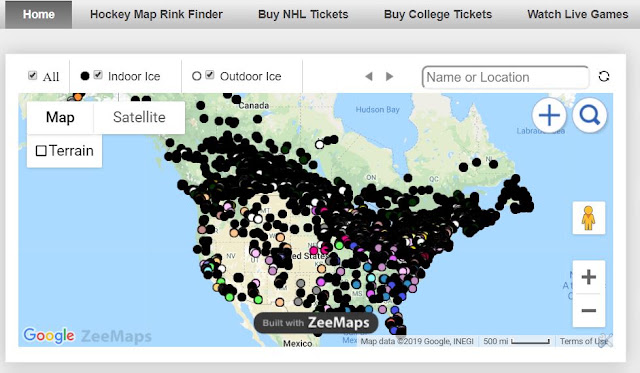Uncheck the Outdoor Ice checkbox

click(210, 75)
